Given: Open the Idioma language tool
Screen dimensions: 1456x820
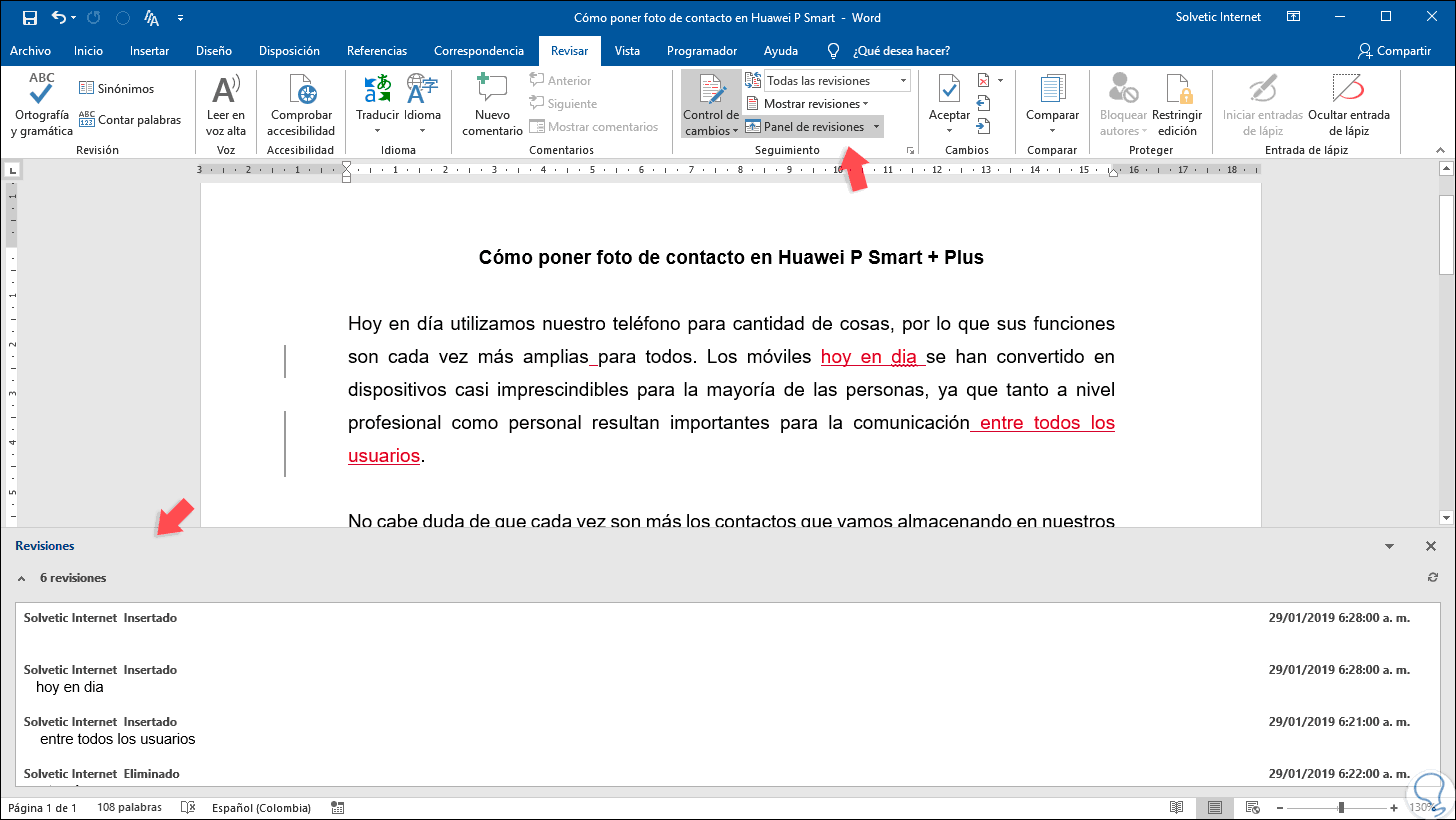Looking at the screenshot, I should [x=422, y=105].
